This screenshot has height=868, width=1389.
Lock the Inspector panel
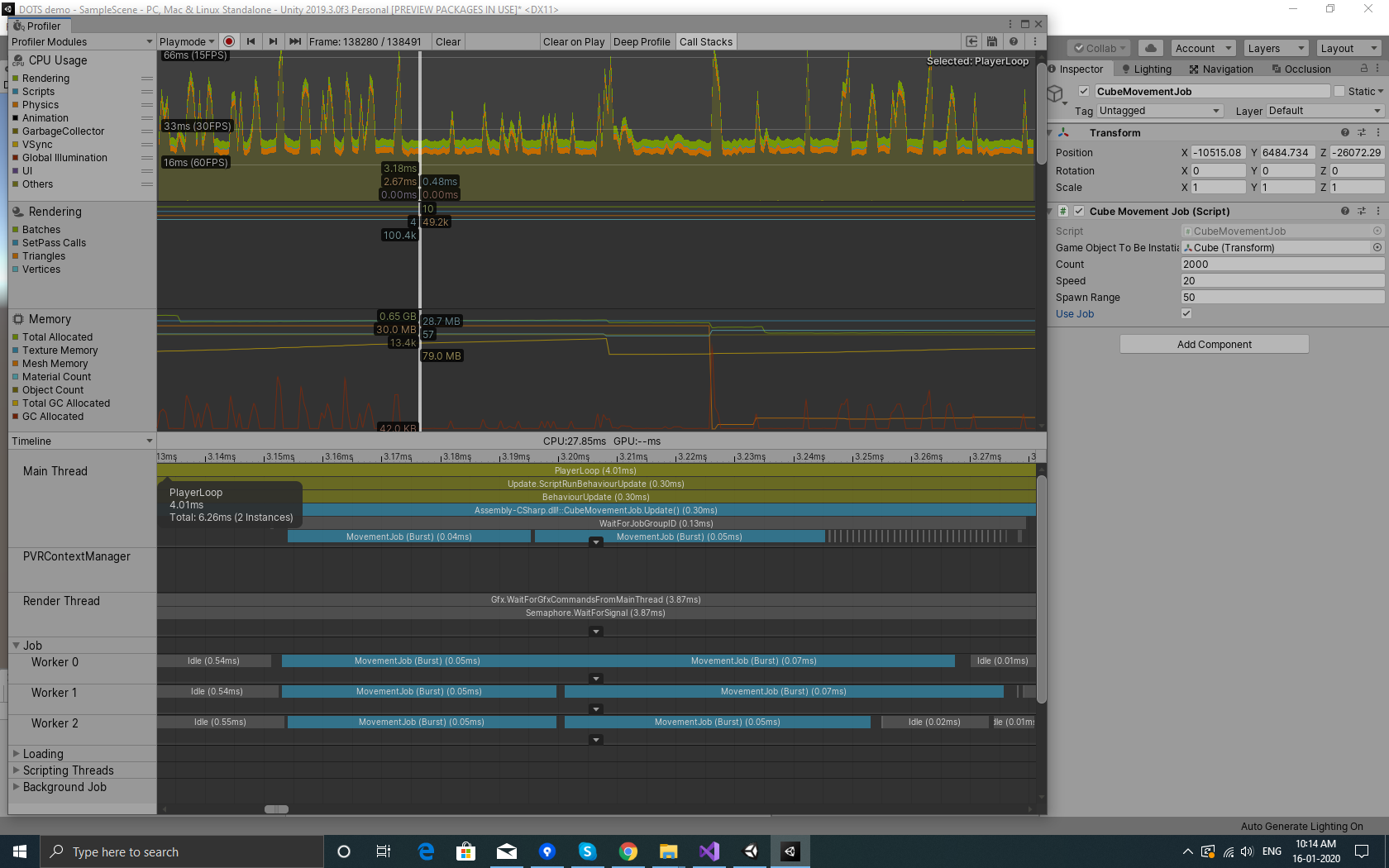(1364, 69)
